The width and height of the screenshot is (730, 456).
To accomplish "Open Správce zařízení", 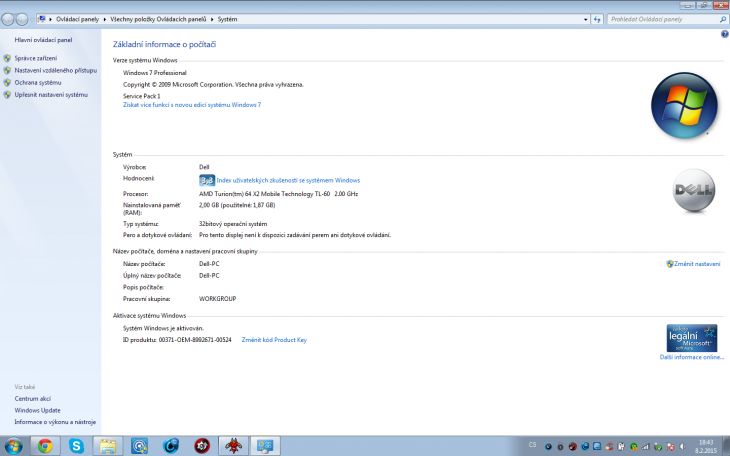I will (36, 58).
